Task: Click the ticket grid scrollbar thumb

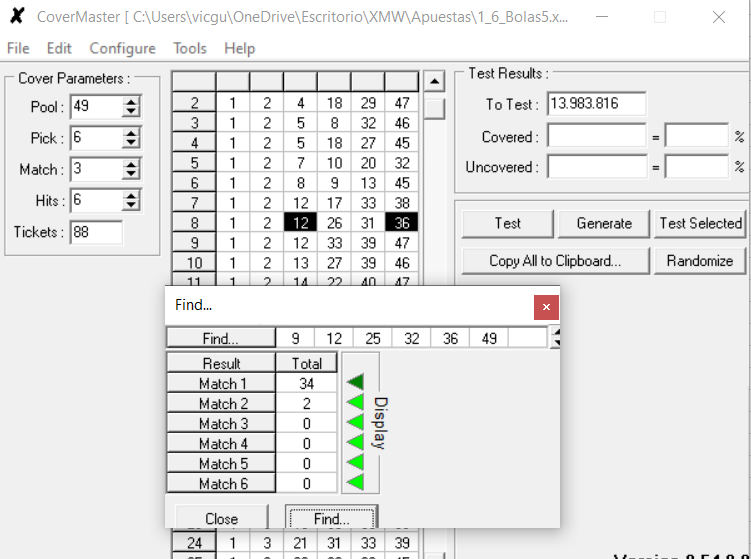Action: 434,109
